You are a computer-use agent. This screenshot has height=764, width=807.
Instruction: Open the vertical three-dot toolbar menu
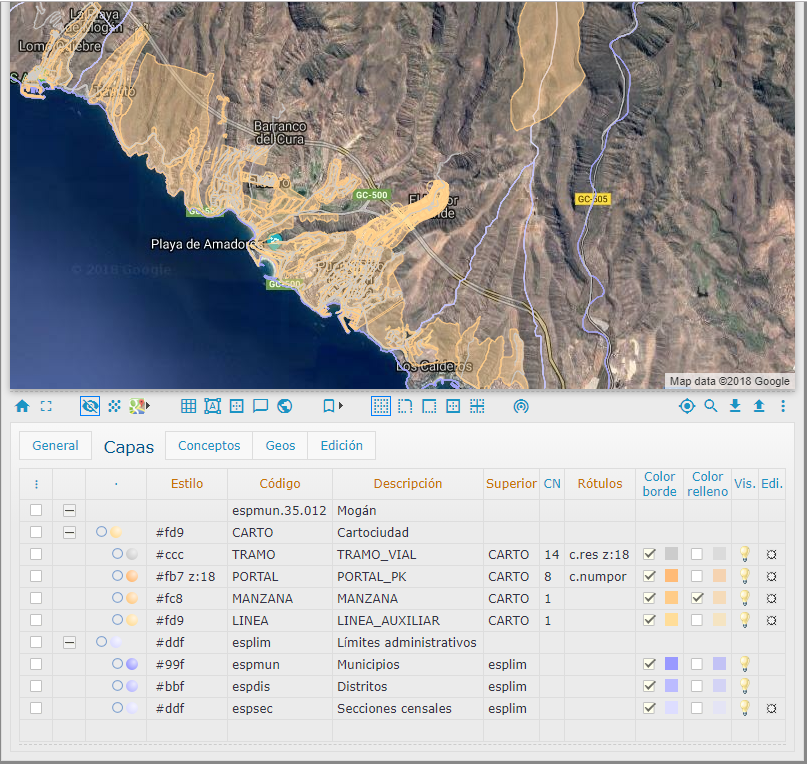pyautogui.click(x=783, y=406)
